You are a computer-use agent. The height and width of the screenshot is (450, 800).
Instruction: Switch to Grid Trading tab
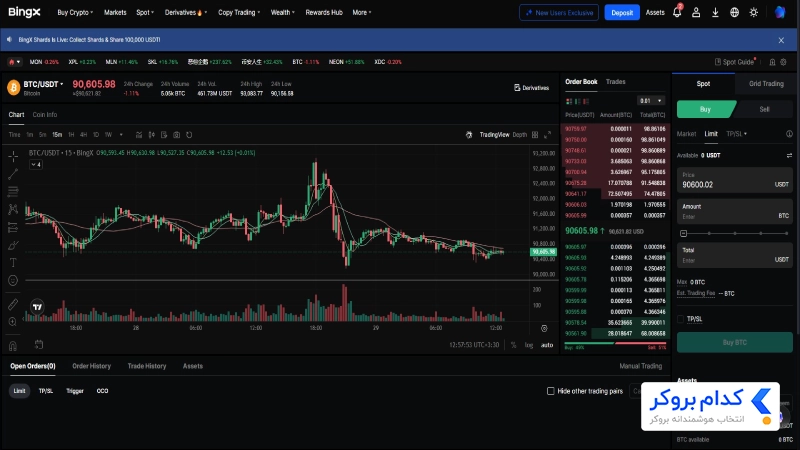click(766, 84)
